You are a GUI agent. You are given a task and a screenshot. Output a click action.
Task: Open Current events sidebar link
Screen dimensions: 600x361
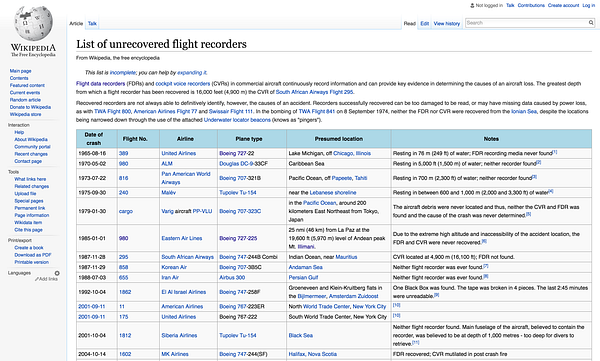25,93
